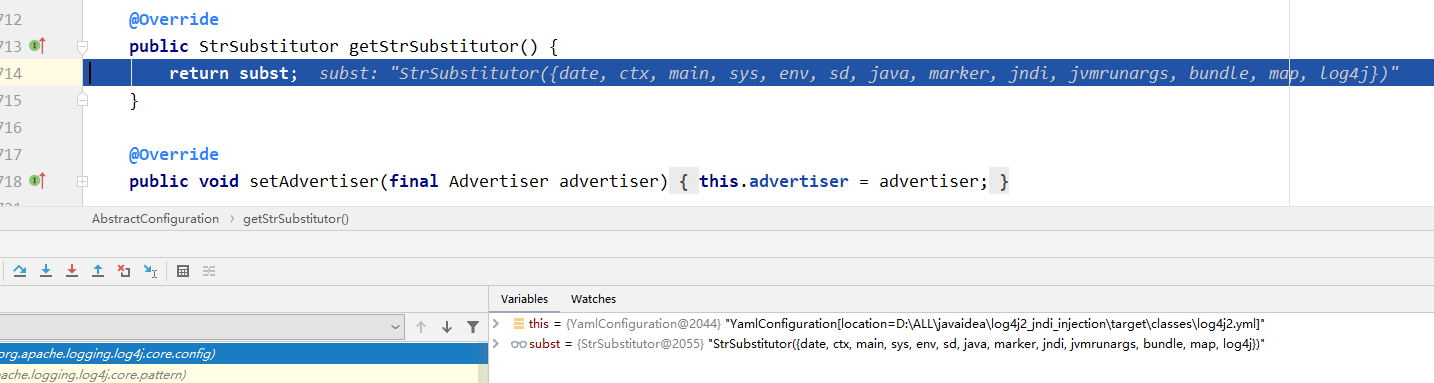Image resolution: width=1434 pixels, height=383 pixels.
Task: Click the getStrSubstitutor method name in code
Action: (x=434, y=46)
